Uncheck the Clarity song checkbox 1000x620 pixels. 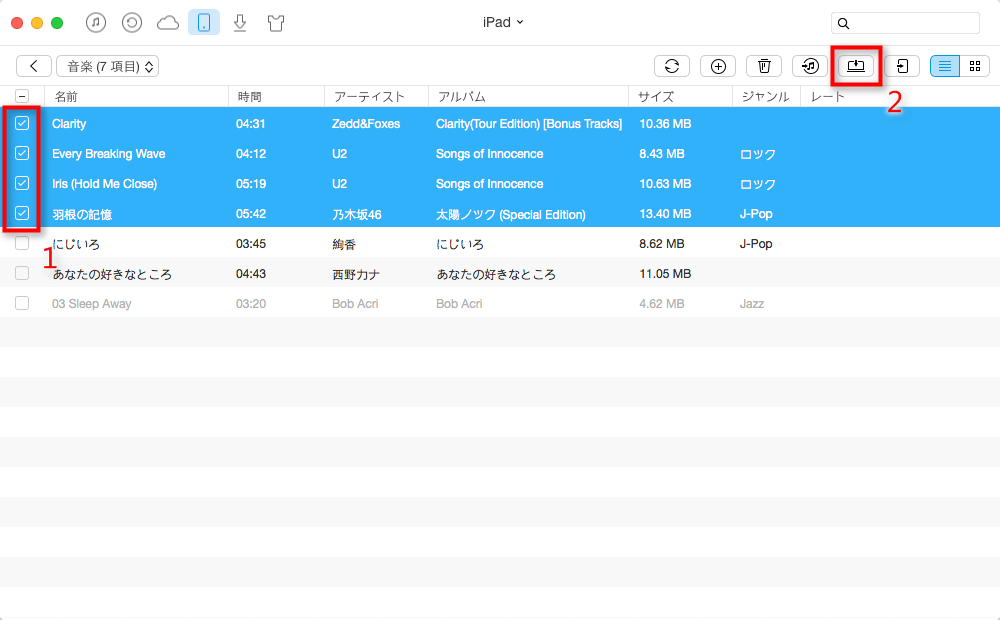pyautogui.click(x=22, y=123)
